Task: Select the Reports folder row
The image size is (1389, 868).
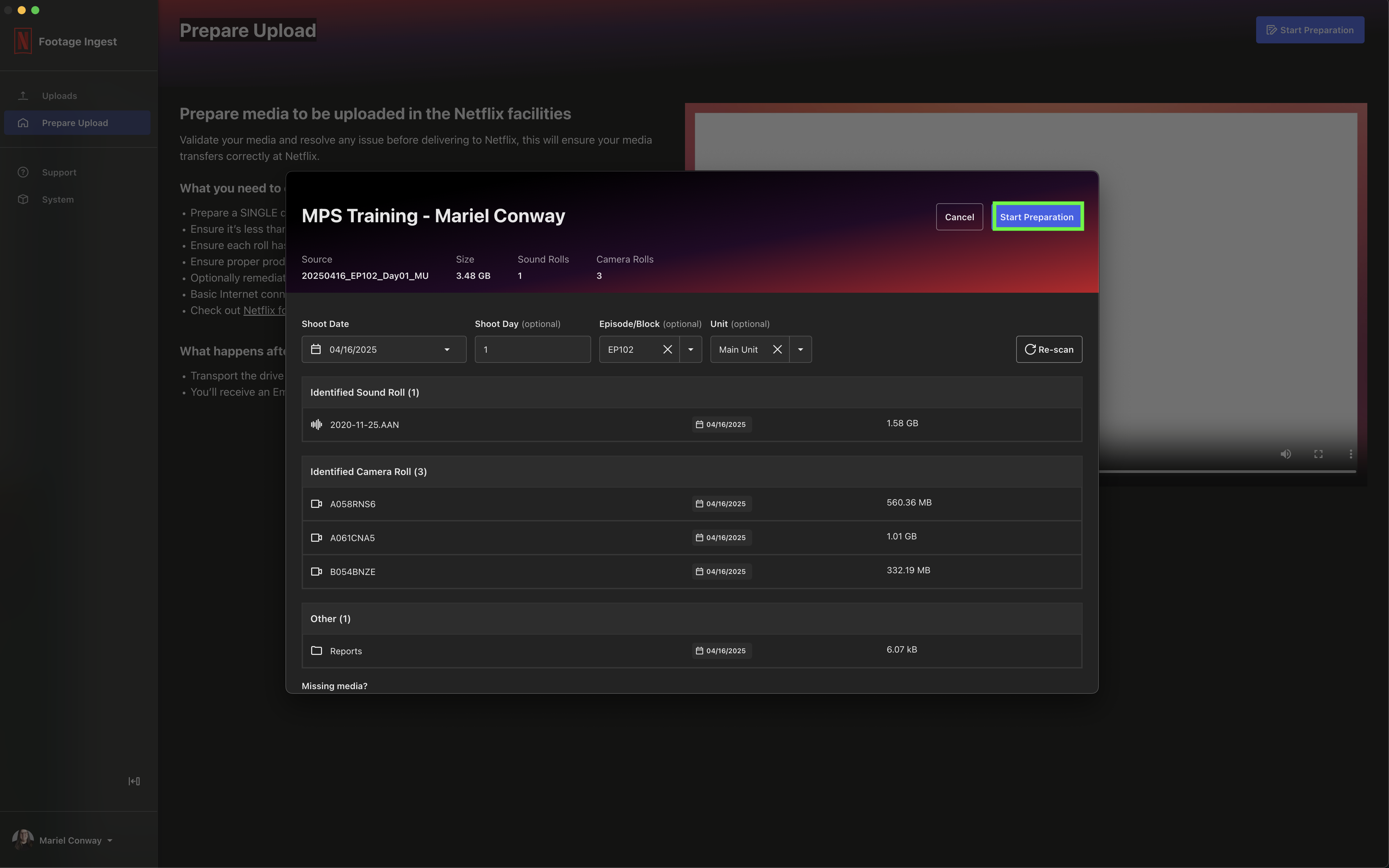Action: tap(691, 650)
